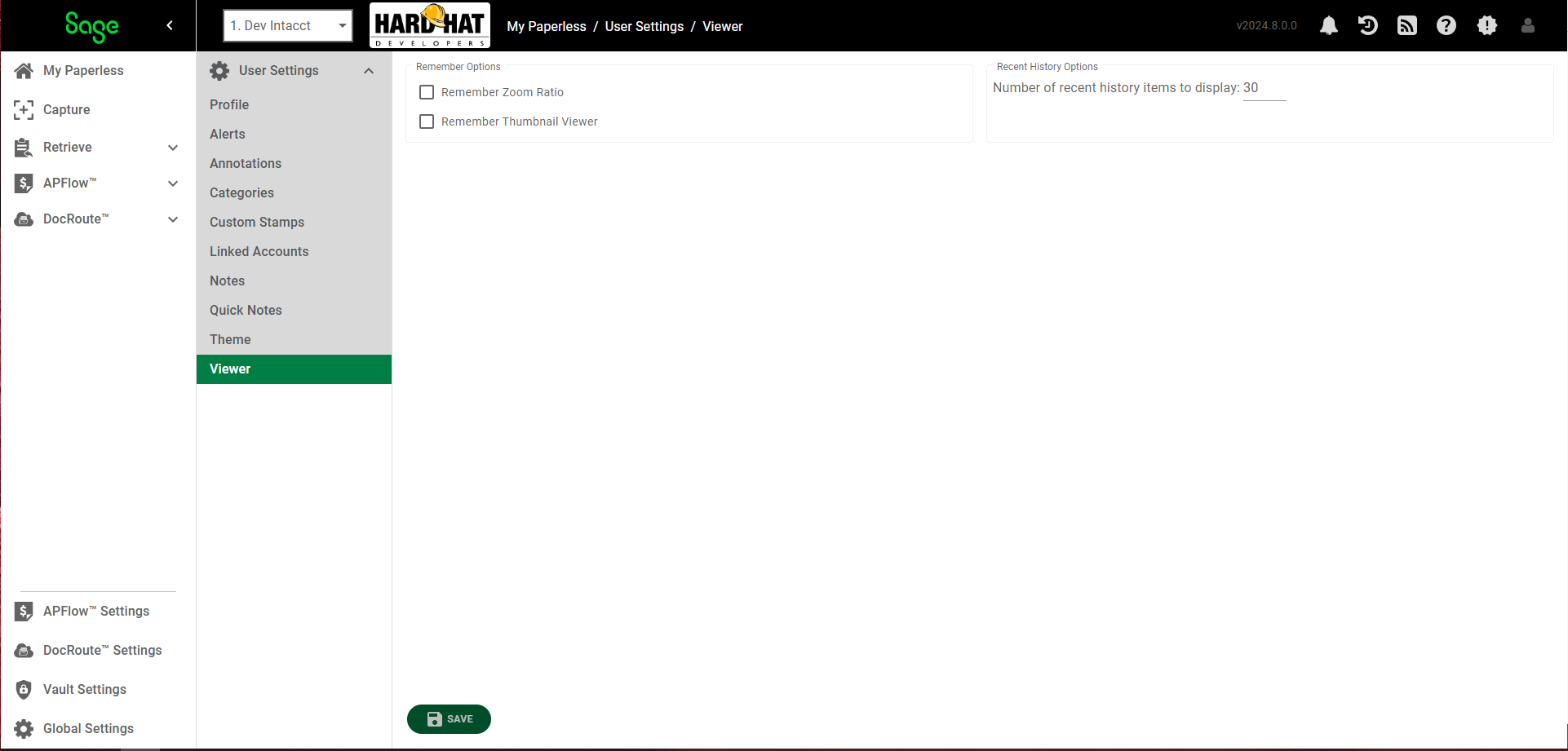
Task: Expand the DocRoute menu chevron
Action: coord(173,219)
